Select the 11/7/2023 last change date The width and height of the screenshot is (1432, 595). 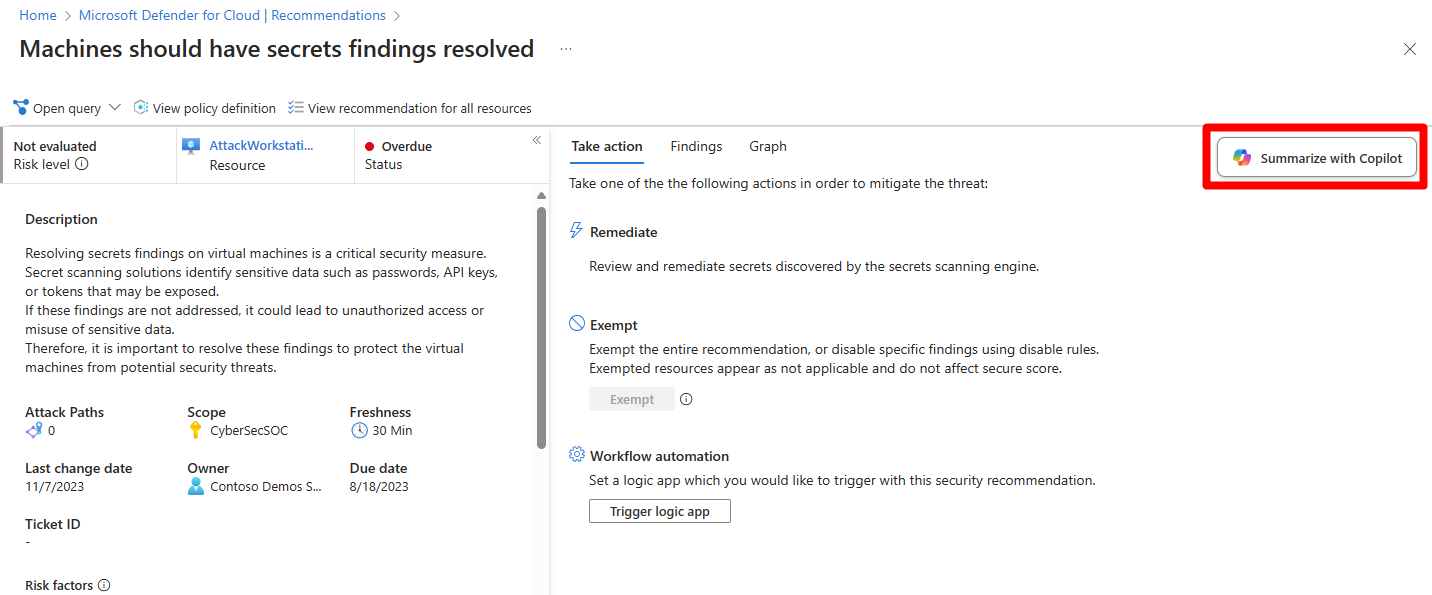tap(53, 487)
